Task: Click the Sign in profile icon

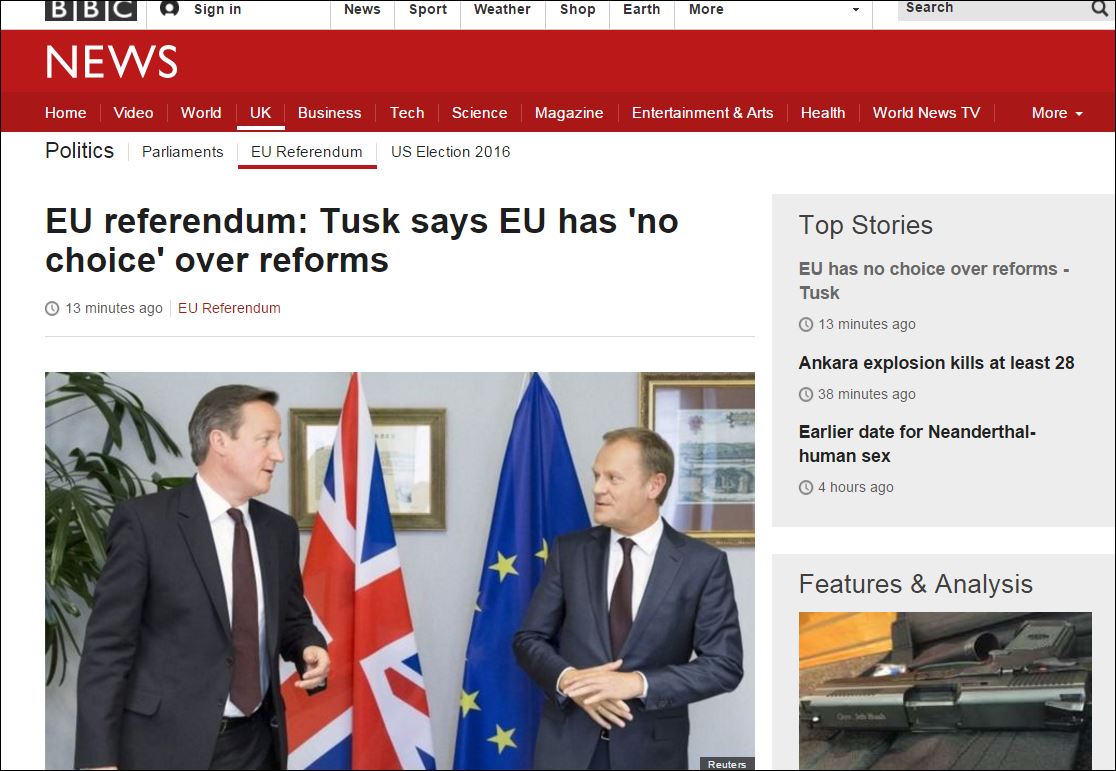Action: pyautogui.click(x=169, y=9)
